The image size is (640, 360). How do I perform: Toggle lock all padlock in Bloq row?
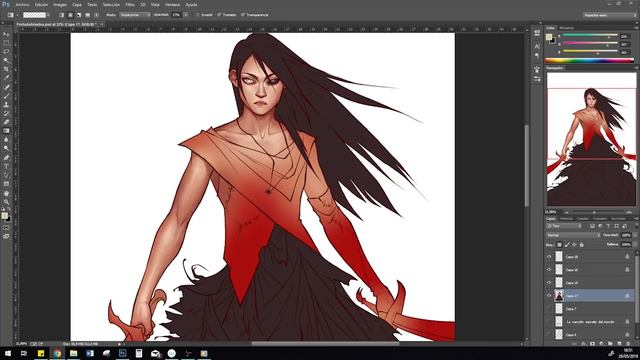(x=582, y=244)
